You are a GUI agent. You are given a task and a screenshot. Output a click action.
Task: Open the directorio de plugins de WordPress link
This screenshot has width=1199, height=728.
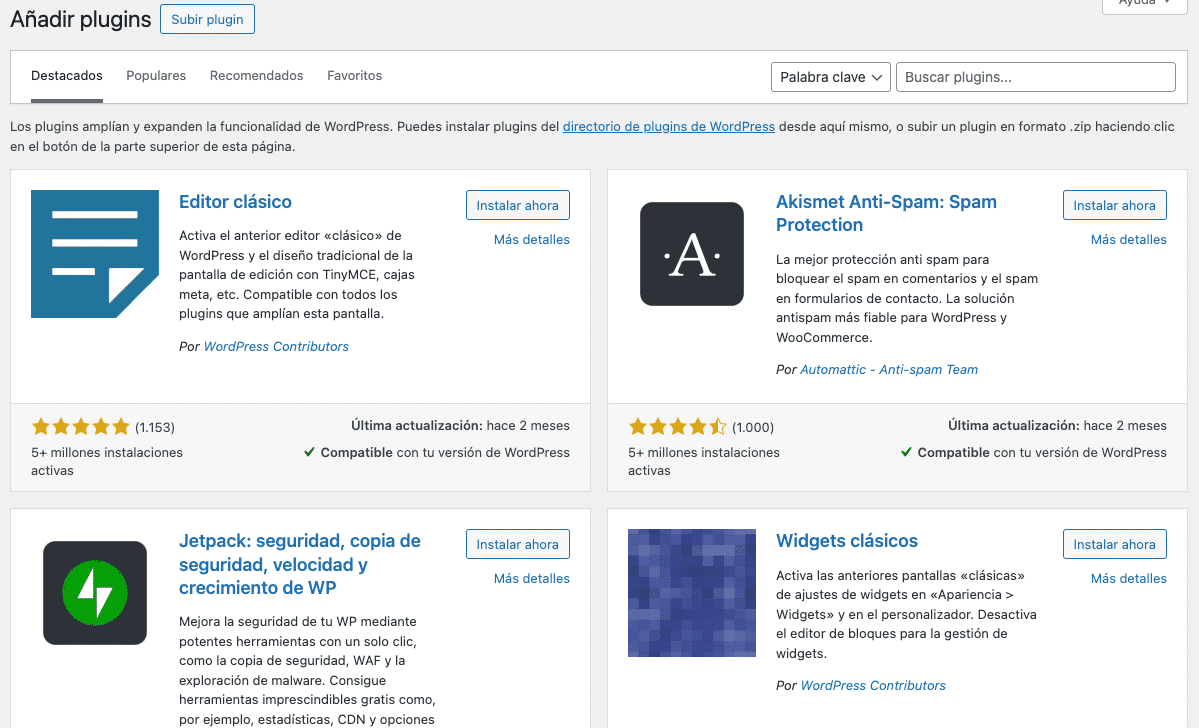(668, 126)
